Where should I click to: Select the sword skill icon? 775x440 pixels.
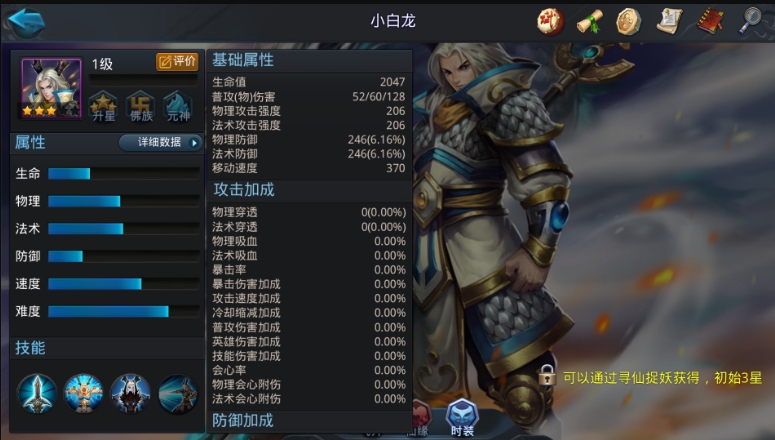click(37, 394)
